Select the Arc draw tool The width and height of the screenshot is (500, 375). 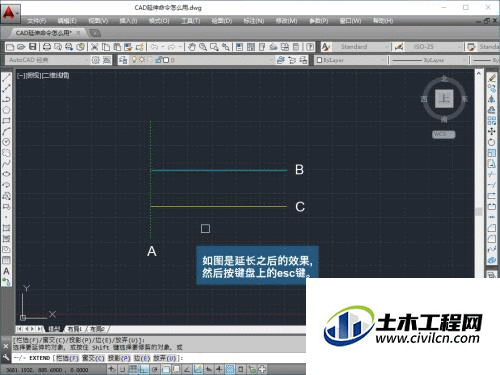tap(6, 131)
